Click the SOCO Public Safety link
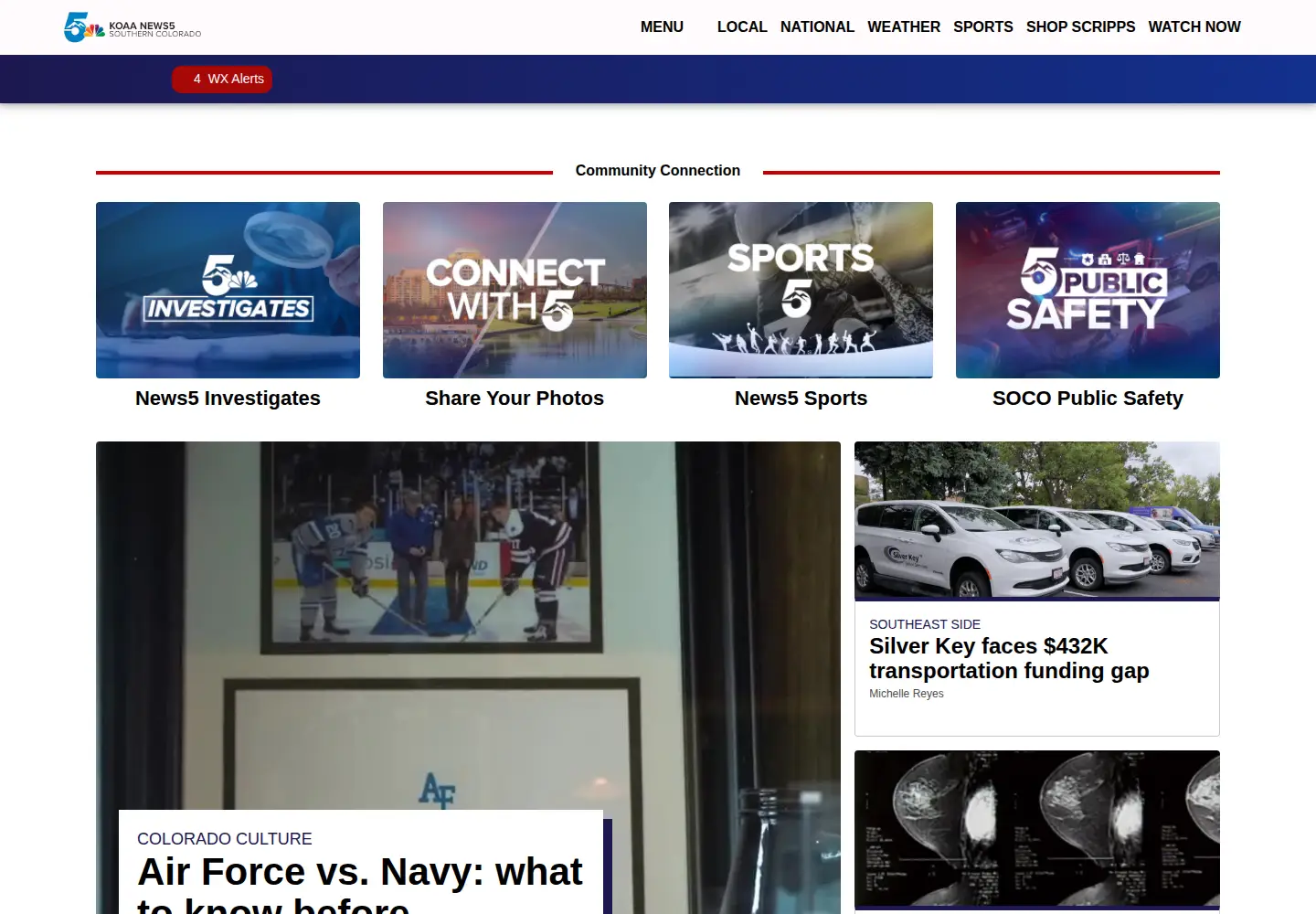Viewport: 1316px width, 914px height. (1088, 399)
